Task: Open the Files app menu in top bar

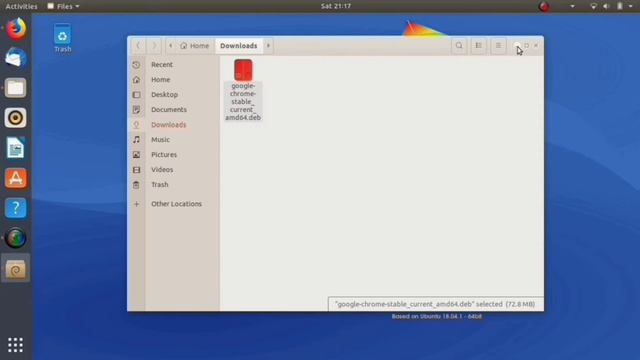Action: [x=63, y=6]
